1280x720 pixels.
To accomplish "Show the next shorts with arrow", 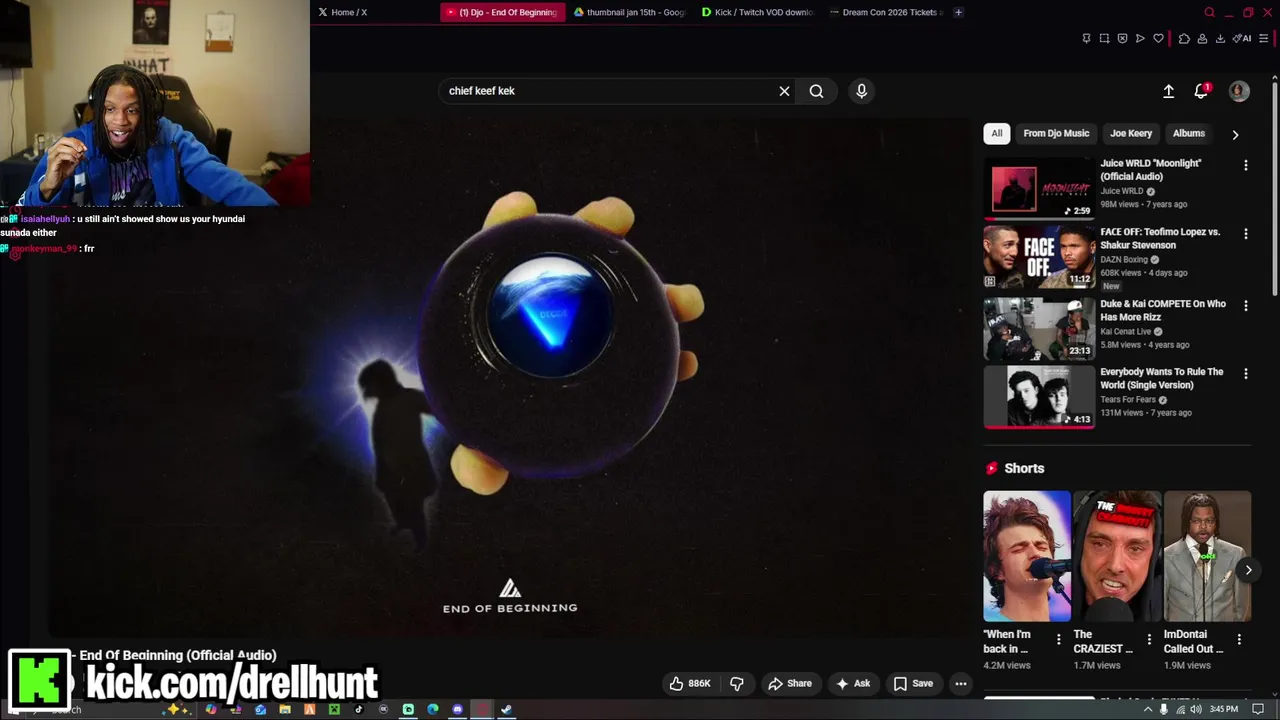I will (1248, 570).
